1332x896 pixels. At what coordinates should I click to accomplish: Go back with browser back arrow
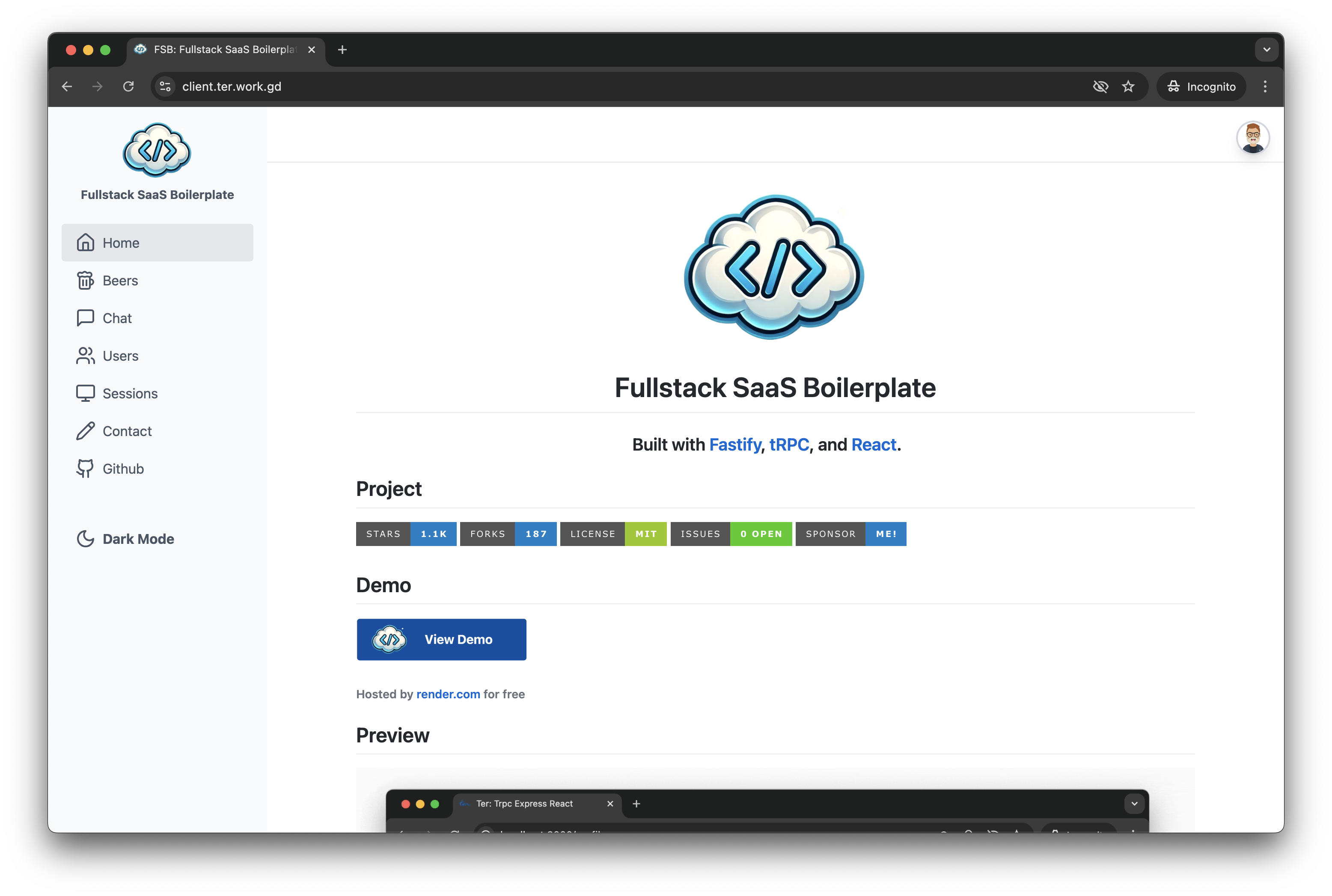(x=67, y=86)
